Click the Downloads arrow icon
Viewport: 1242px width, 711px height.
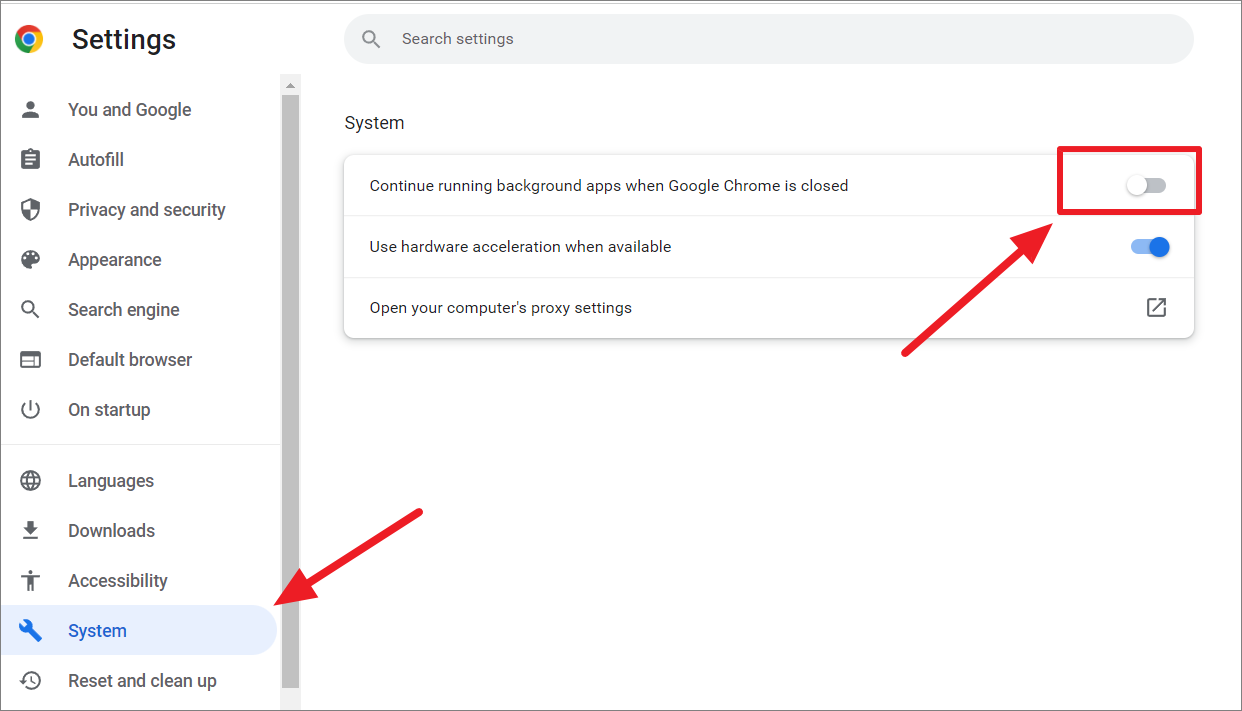coord(31,530)
